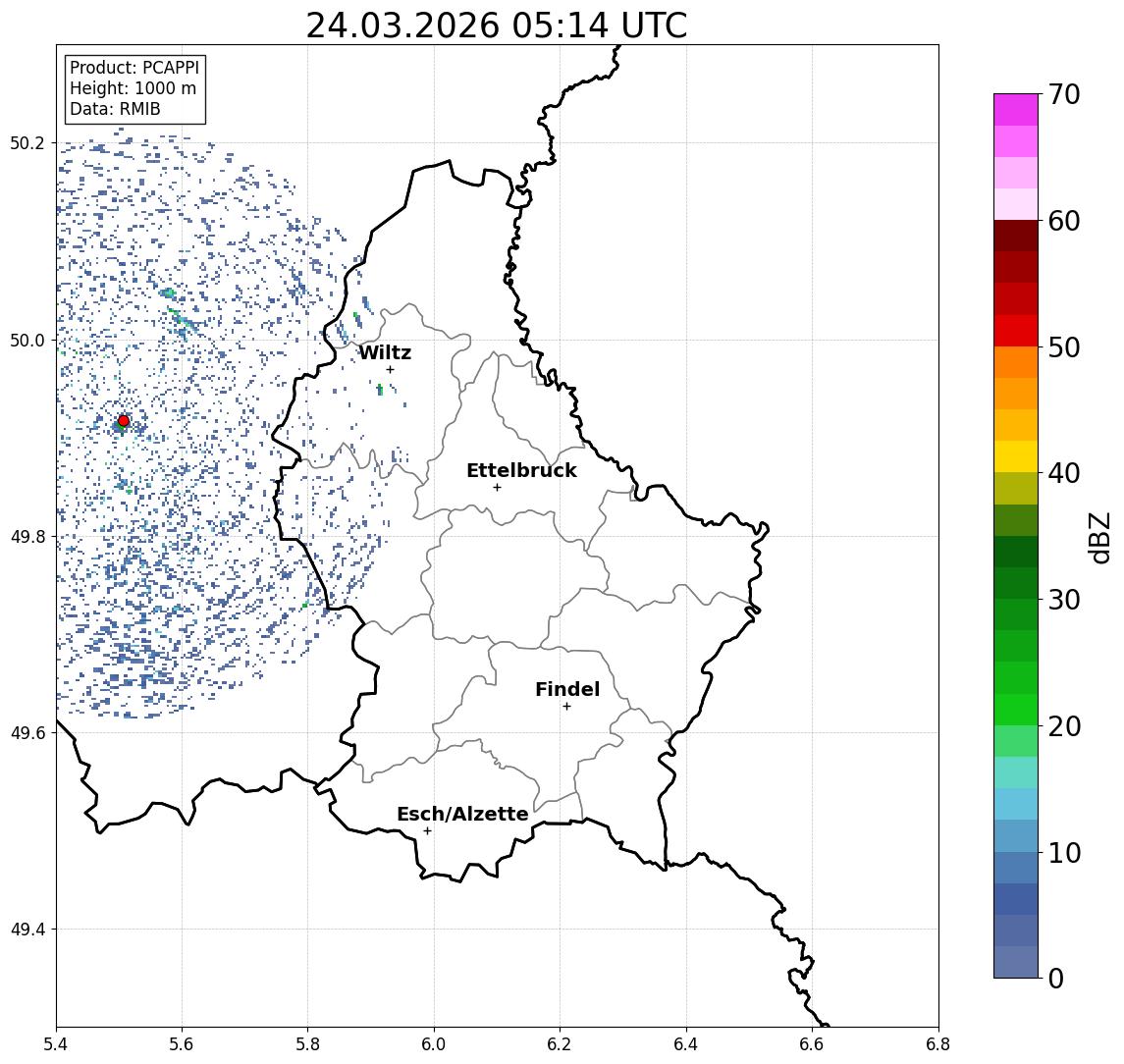
Task: Click the orange colorbar segment just below 50
Action: tap(1016, 362)
